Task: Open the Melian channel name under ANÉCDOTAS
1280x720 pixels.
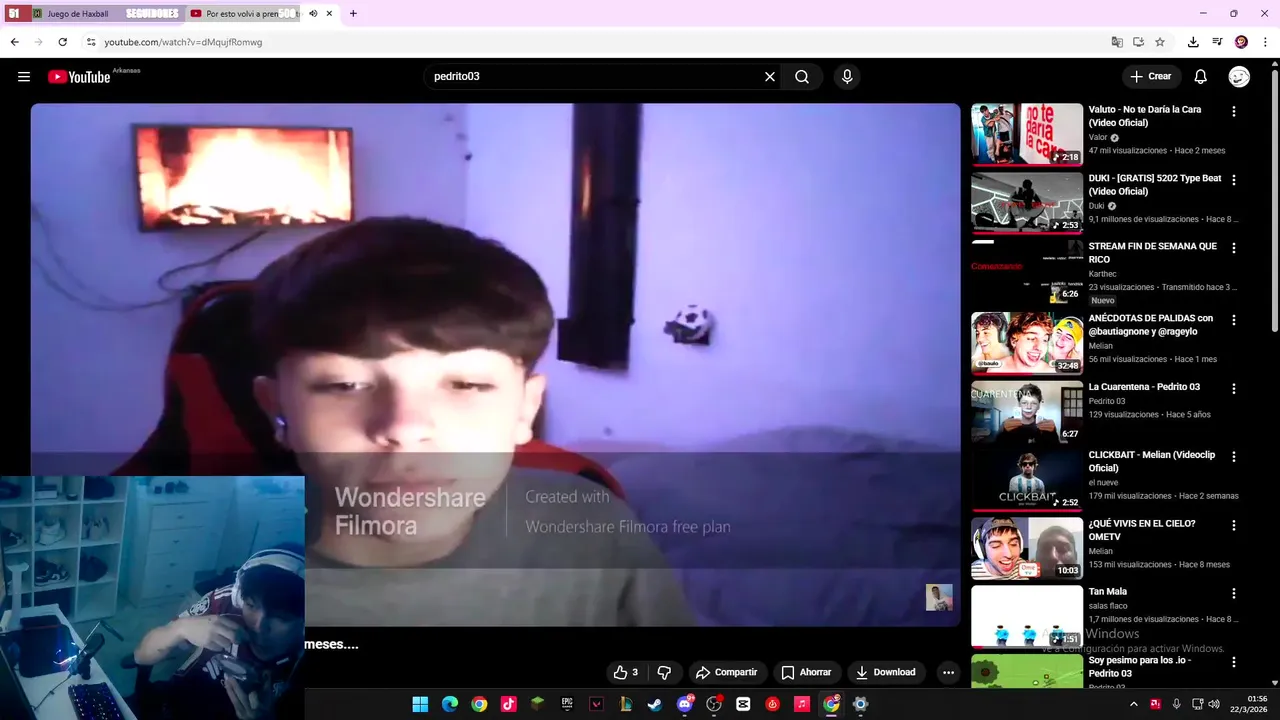Action: coord(1101,346)
